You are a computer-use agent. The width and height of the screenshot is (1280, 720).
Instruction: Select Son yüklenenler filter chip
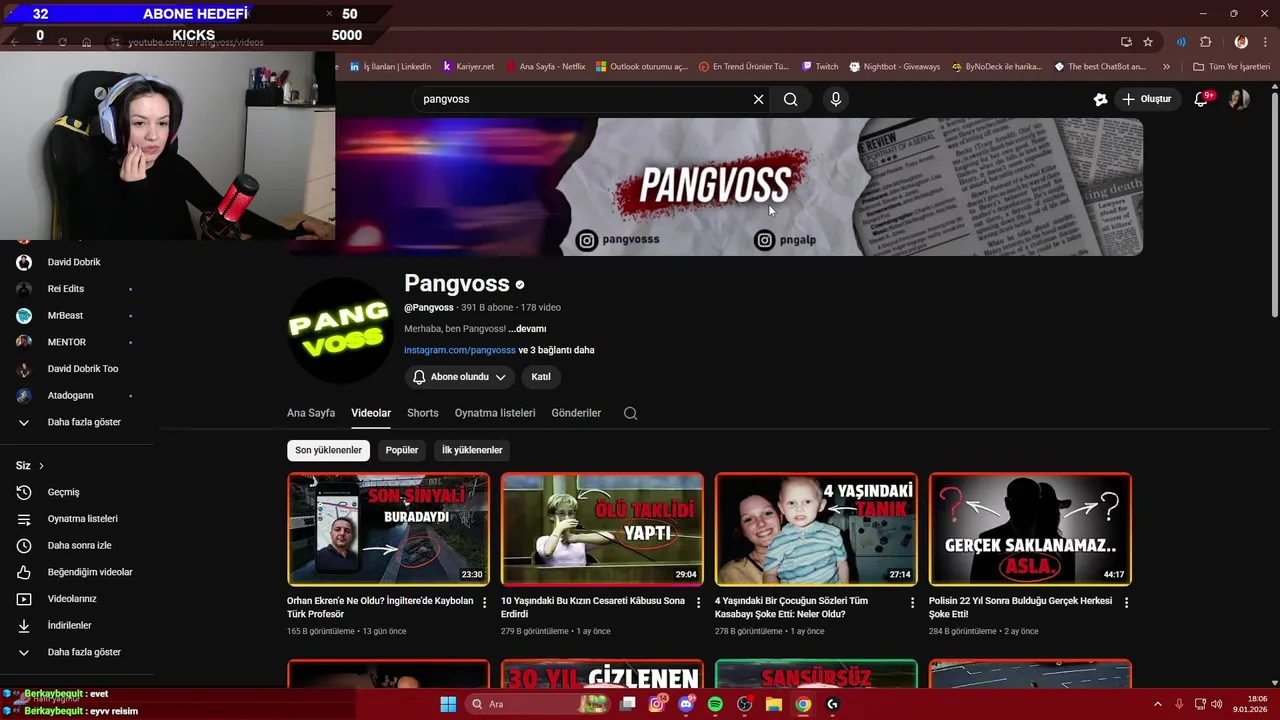pyautogui.click(x=328, y=450)
